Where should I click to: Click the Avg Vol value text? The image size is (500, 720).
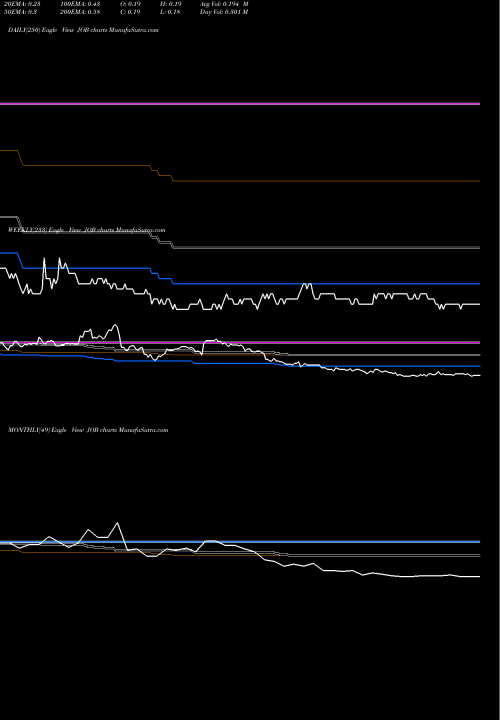(x=224, y=4)
